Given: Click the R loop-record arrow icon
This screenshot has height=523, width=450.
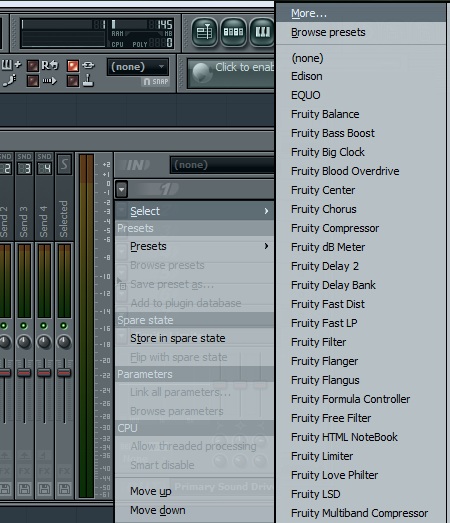Looking at the screenshot, I should pyautogui.click(x=50, y=65).
